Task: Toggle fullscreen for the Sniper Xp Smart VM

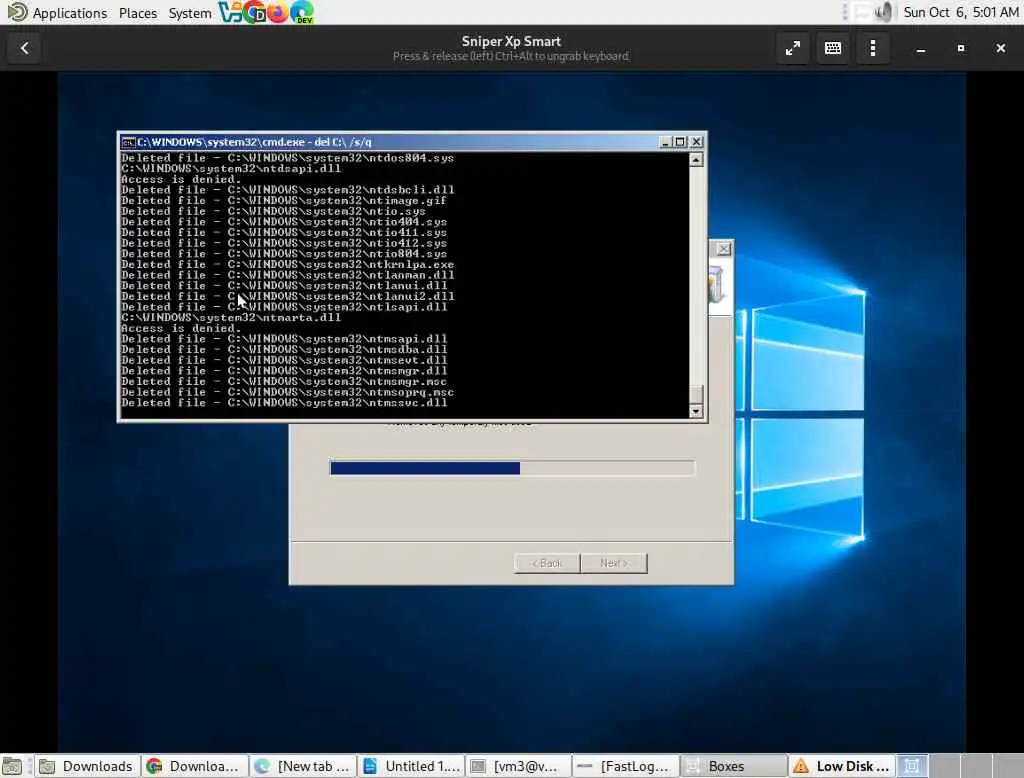Action: tap(792, 48)
